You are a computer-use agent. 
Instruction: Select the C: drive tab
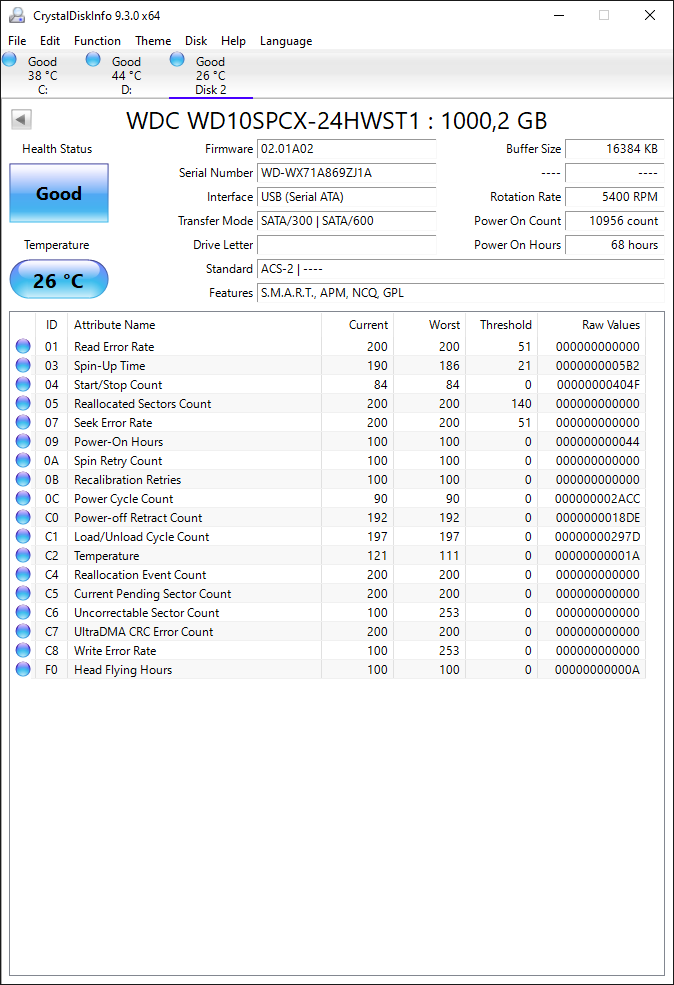click(x=42, y=75)
